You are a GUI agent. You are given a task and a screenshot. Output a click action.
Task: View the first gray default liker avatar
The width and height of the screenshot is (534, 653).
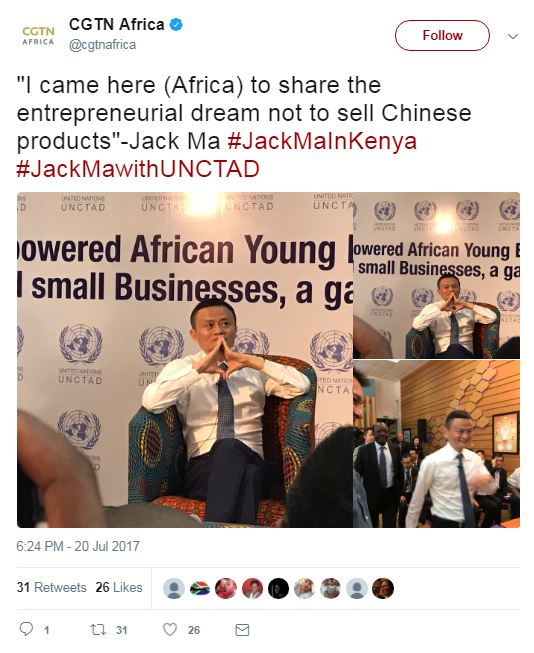tap(174, 588)
